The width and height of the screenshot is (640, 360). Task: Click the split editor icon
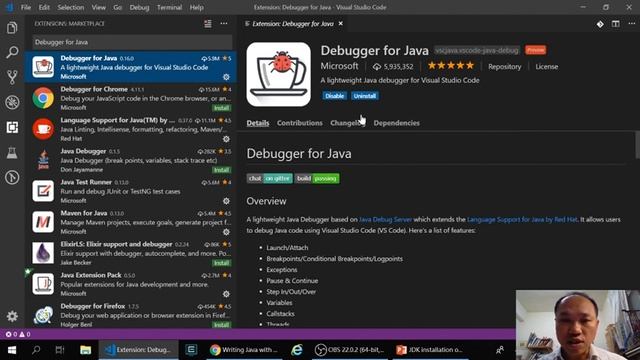[x=616, y=24]
